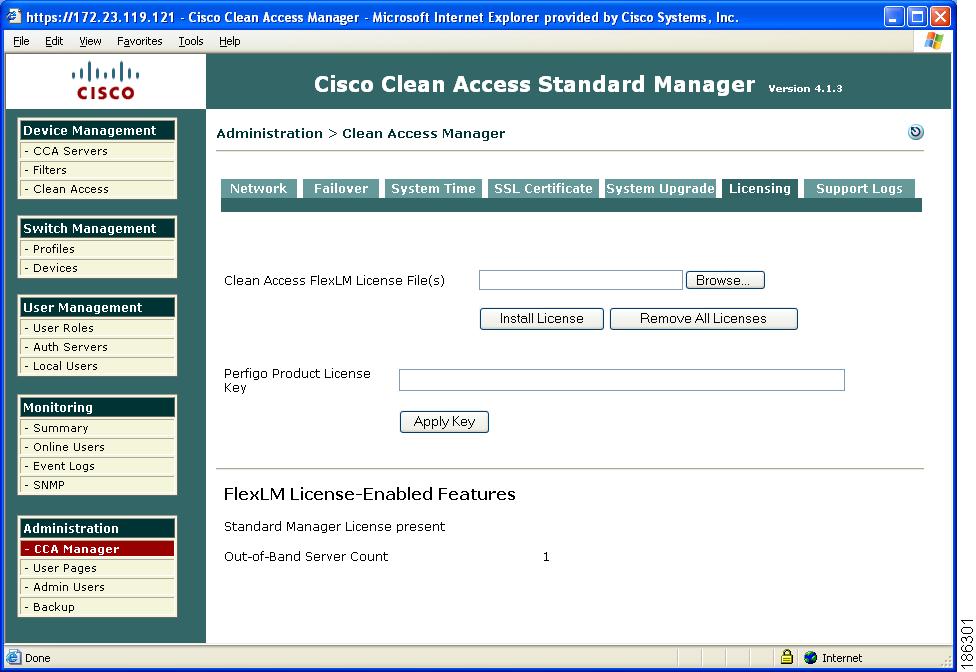Open the SSL Certificate tab
Image resolution: width=976 pixels, height=672 pixels.
542,187
